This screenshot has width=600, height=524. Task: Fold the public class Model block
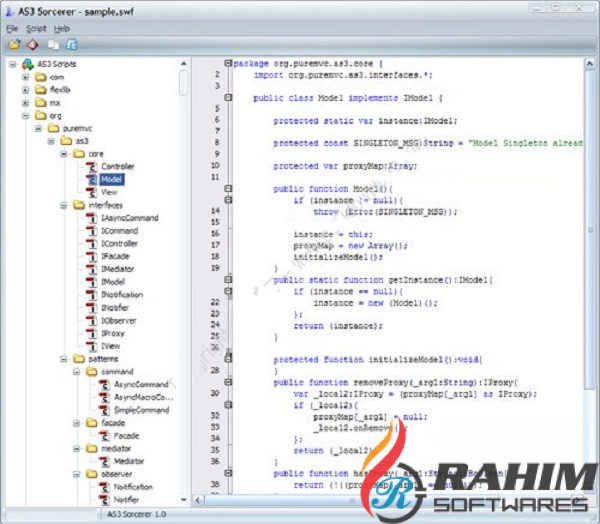[x=228, y=98]
